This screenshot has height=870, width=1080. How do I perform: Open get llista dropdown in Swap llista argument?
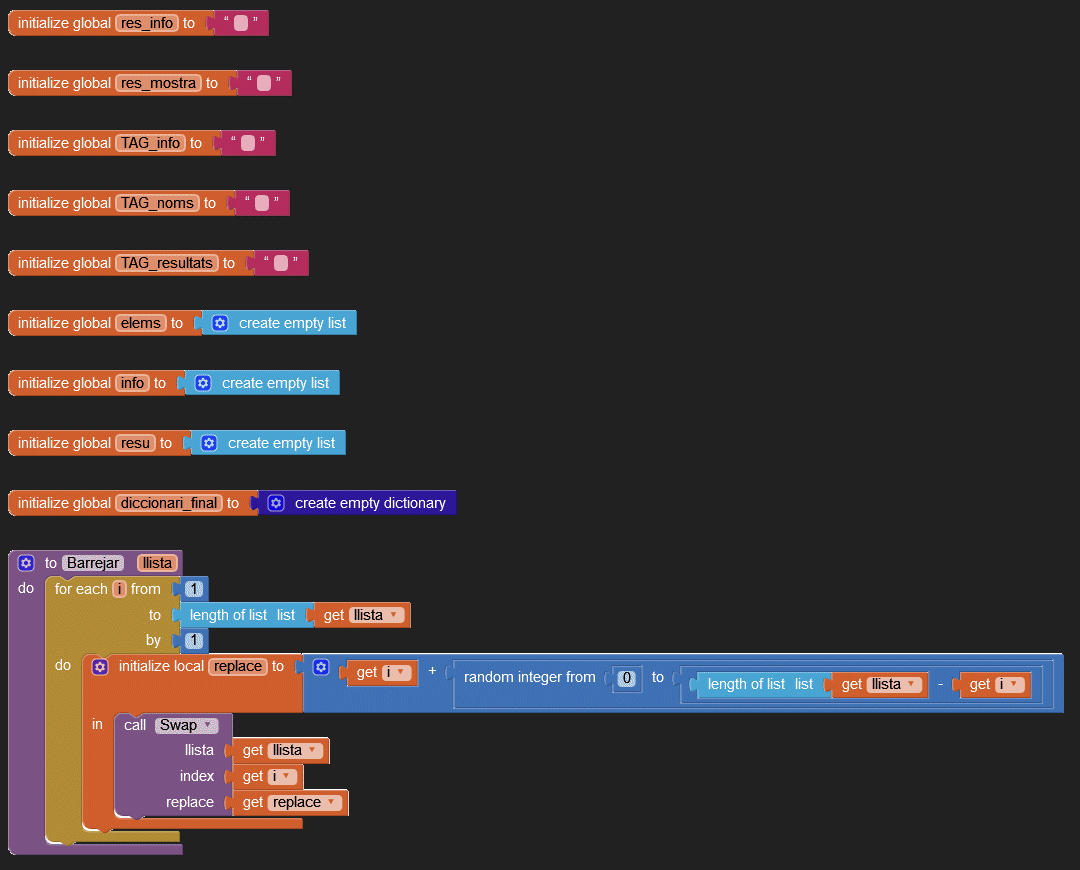(313, 750)
